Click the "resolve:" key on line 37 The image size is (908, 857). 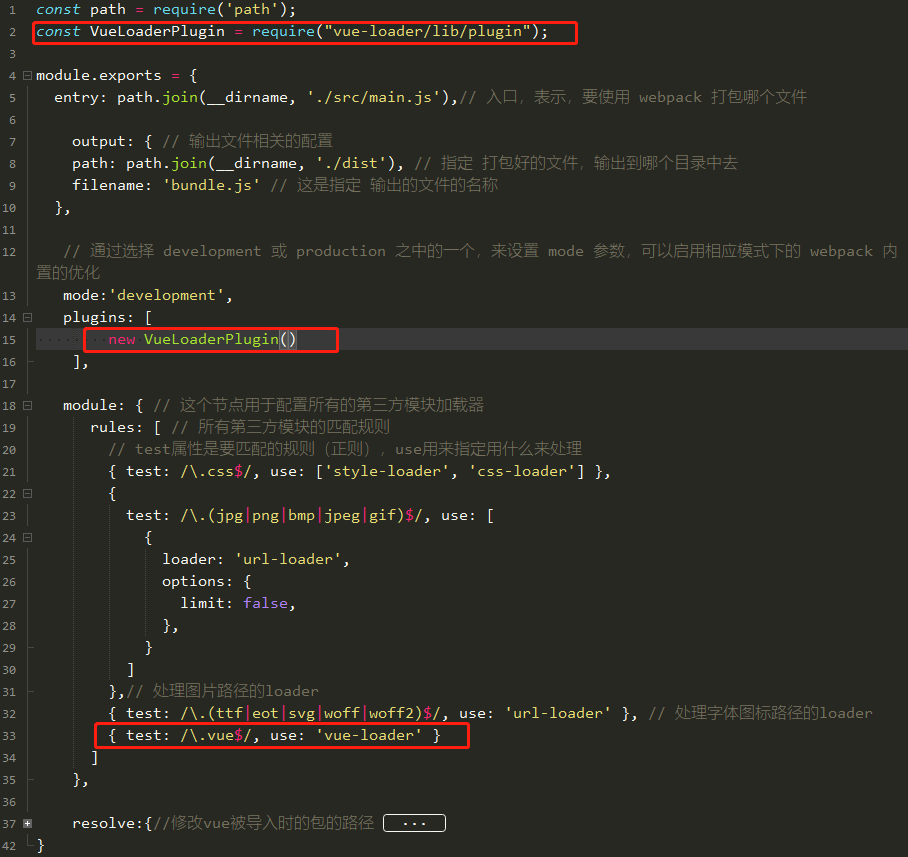pyautogui.click(x=108, y=823)
